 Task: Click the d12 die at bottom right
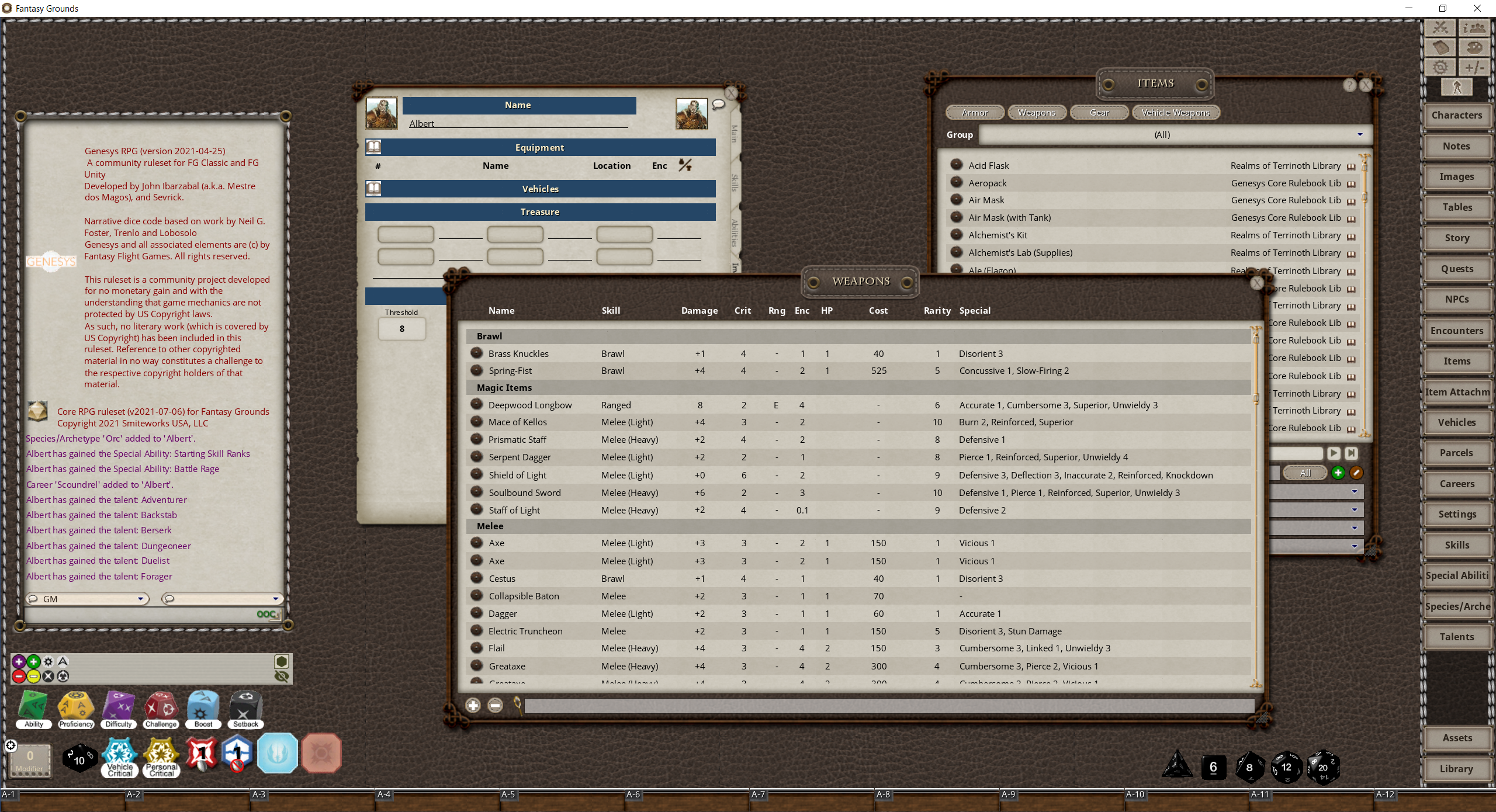[x=1286, y=767]
